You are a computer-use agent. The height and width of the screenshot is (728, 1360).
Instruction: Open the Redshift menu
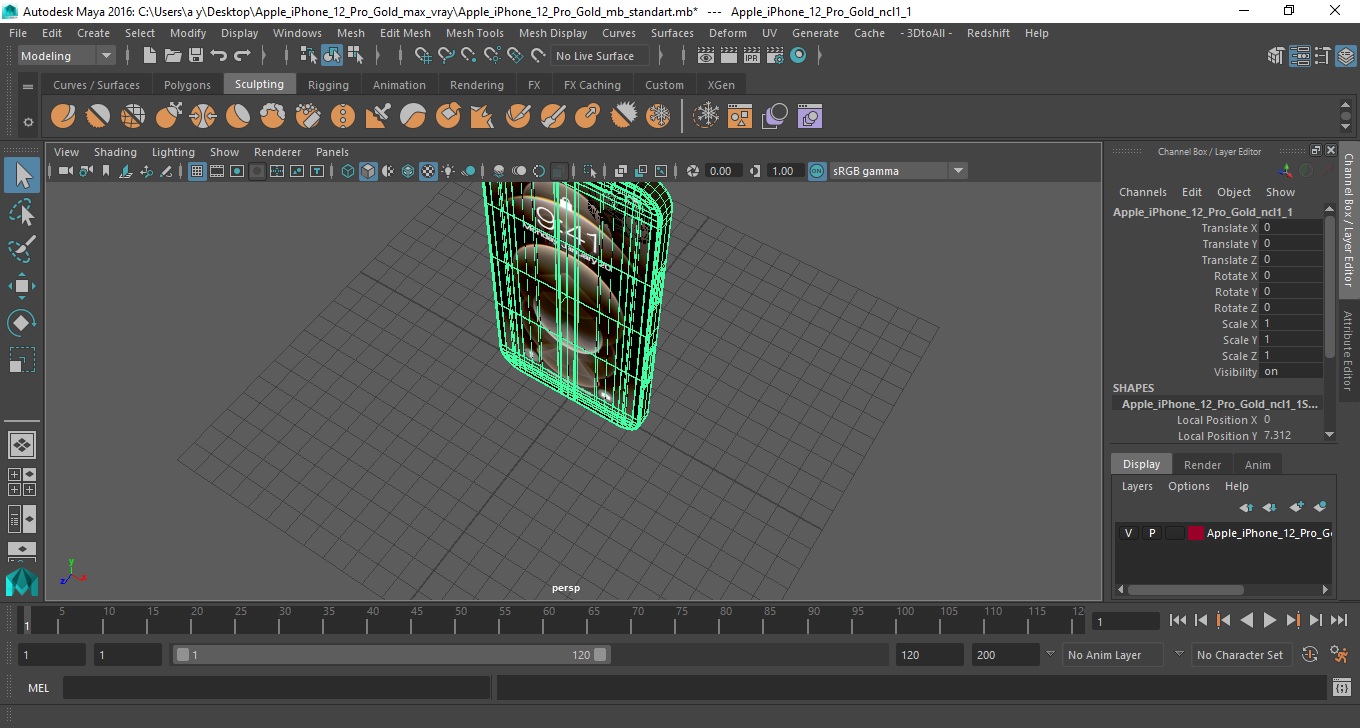tap(988, 33)
